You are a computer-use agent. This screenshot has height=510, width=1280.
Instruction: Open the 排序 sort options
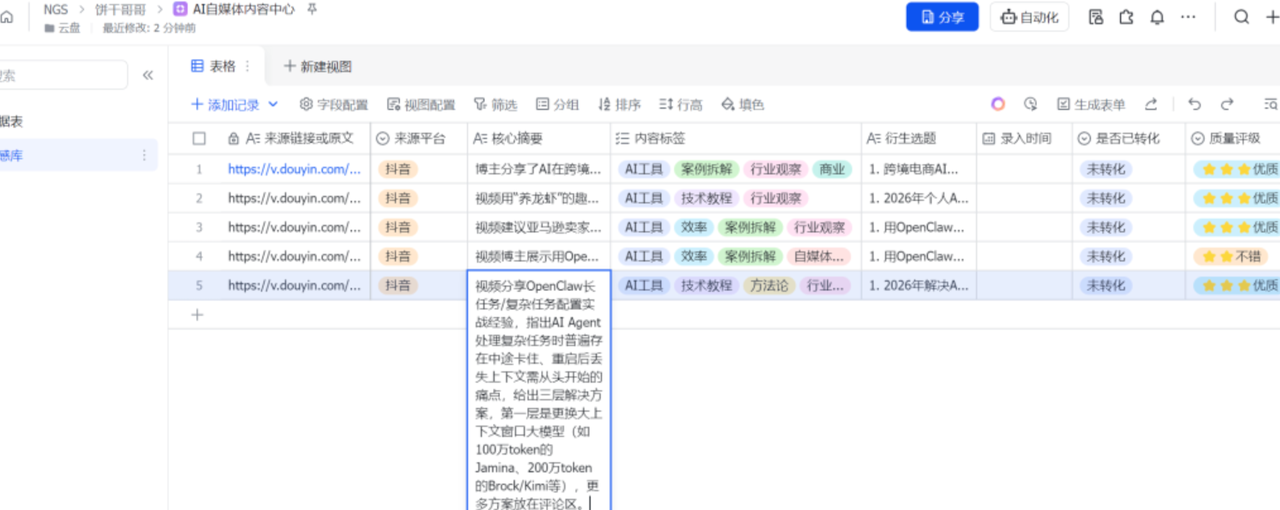(x=619, y=105)
